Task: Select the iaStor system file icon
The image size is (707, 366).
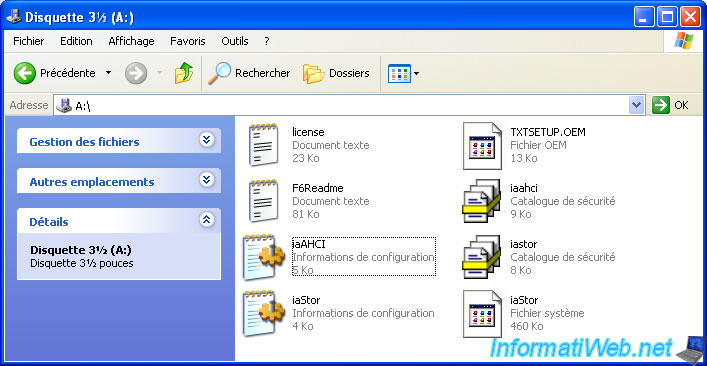Action: pos(482,314)
